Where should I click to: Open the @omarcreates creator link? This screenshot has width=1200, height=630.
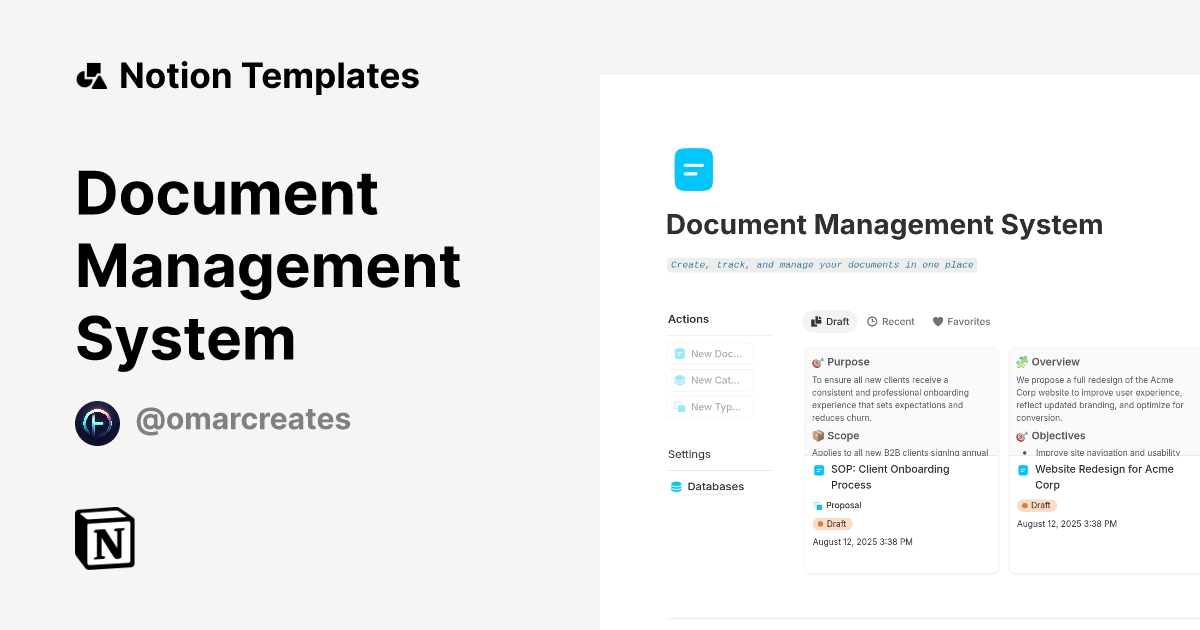coord(243,420)
